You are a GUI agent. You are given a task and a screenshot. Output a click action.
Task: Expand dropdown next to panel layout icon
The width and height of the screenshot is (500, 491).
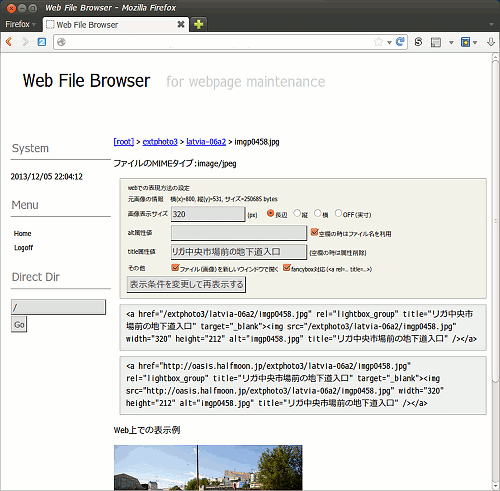pyautogui.click(x=451, y=42)
